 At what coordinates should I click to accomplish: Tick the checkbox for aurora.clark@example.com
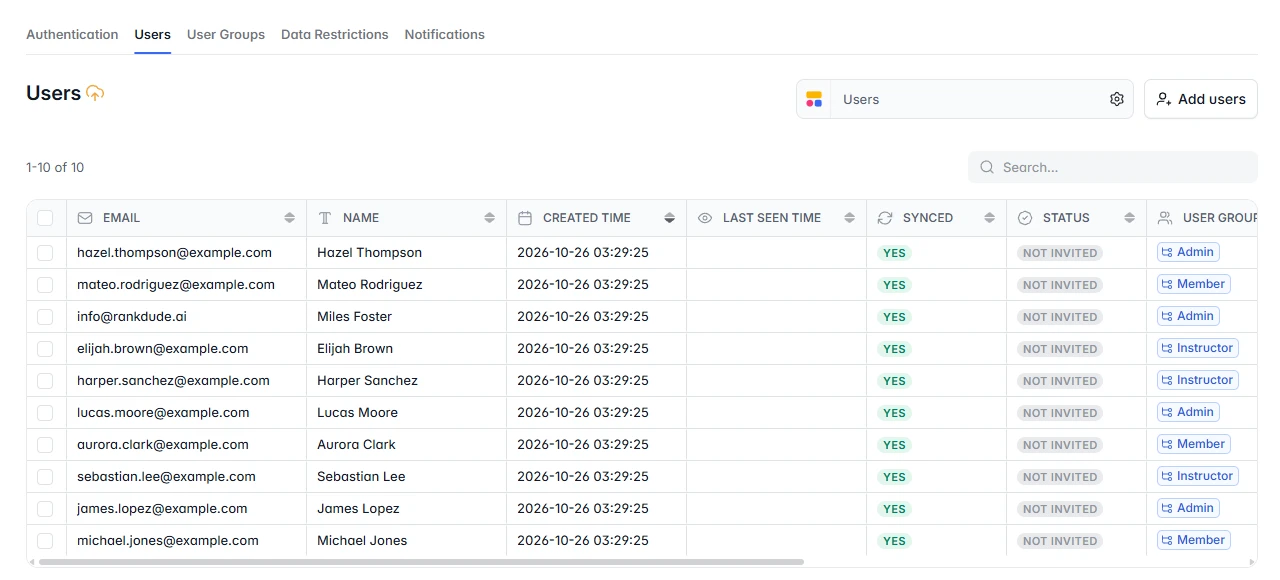(45, 444)
